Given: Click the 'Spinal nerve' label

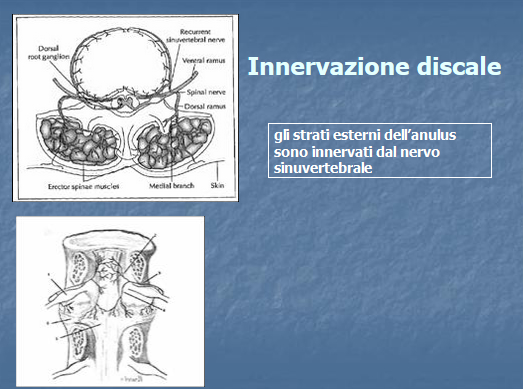Looking at the screenshot, I should point(206,92).
